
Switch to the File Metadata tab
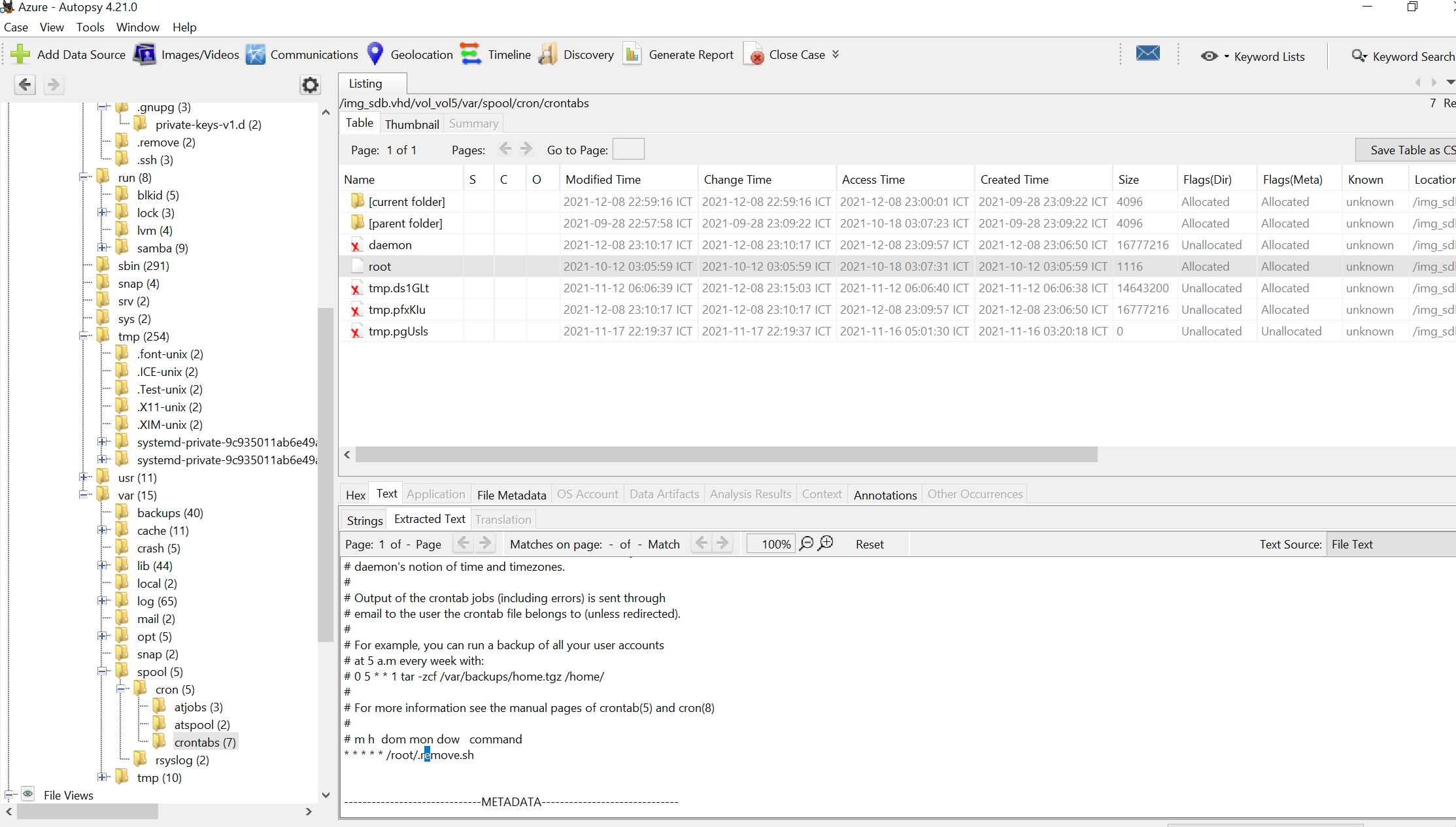pyautogui.click(x=511, y=495)
